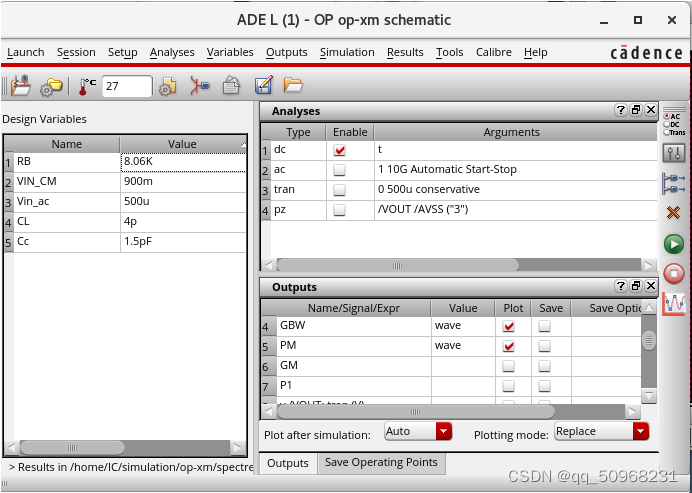
Task: Open the design variables slider editor icon
Action: click(x=674, y=153)
